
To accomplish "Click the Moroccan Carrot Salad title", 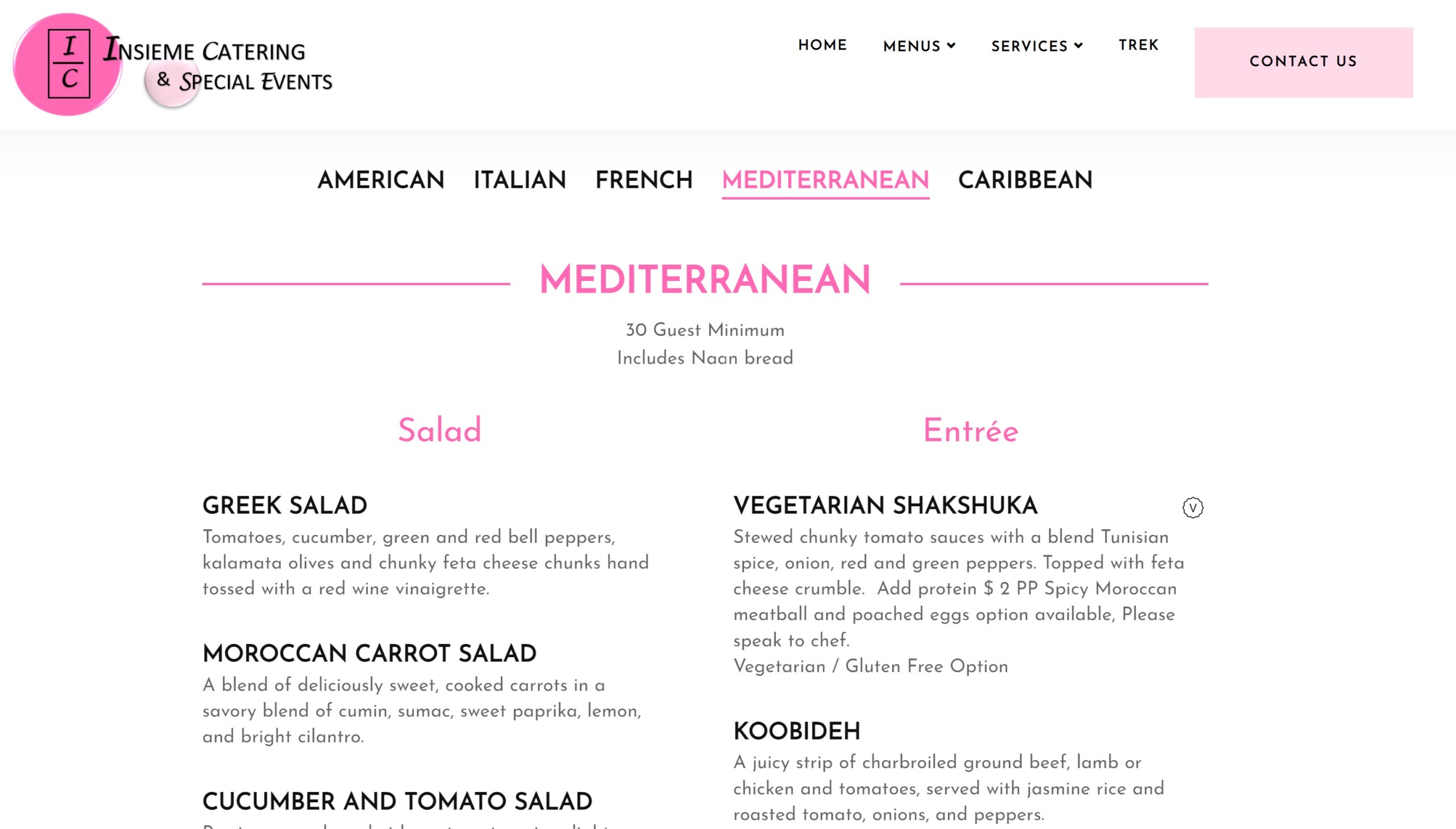I will tap(369, 654).
